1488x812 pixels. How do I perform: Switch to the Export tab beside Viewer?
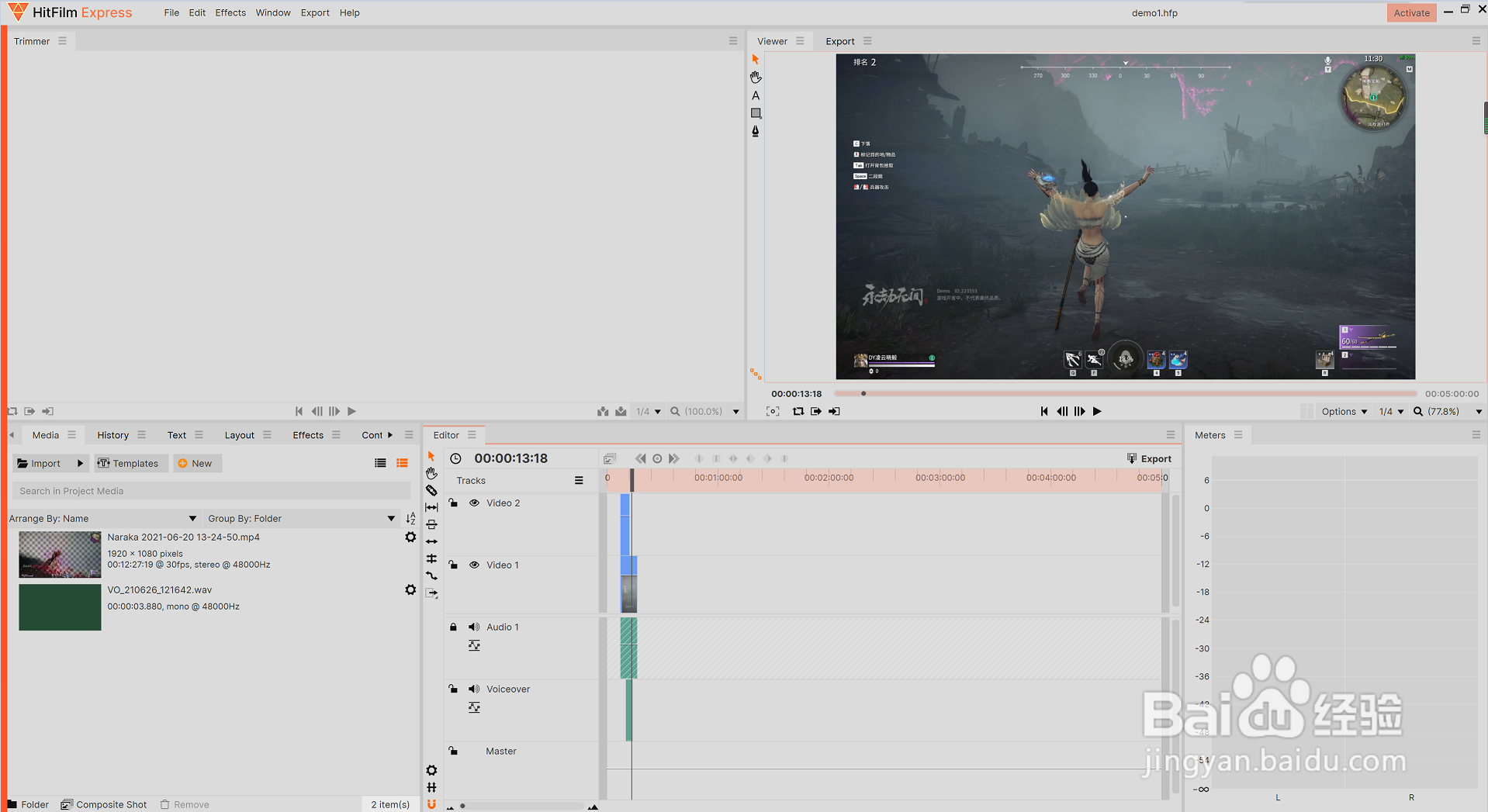(840, 41)
